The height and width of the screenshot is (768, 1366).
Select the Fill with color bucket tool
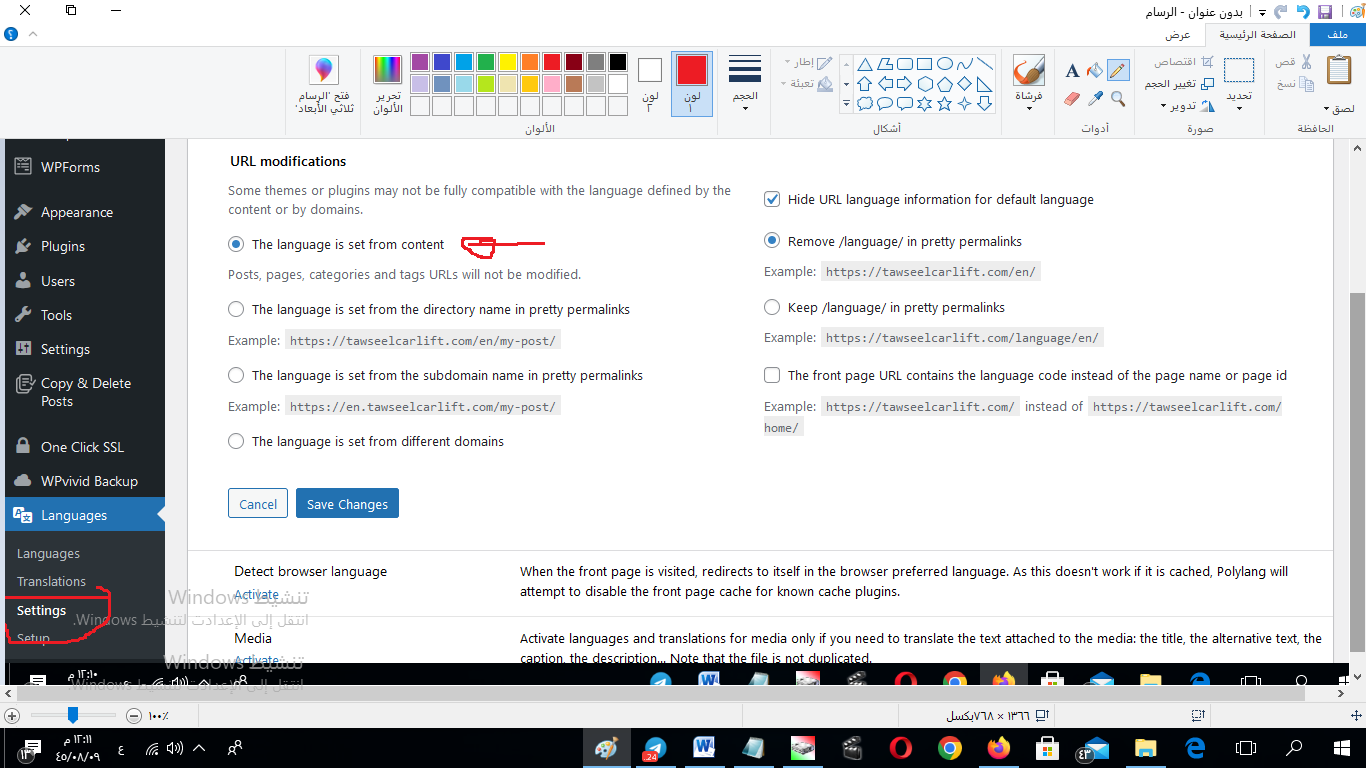1095,70
